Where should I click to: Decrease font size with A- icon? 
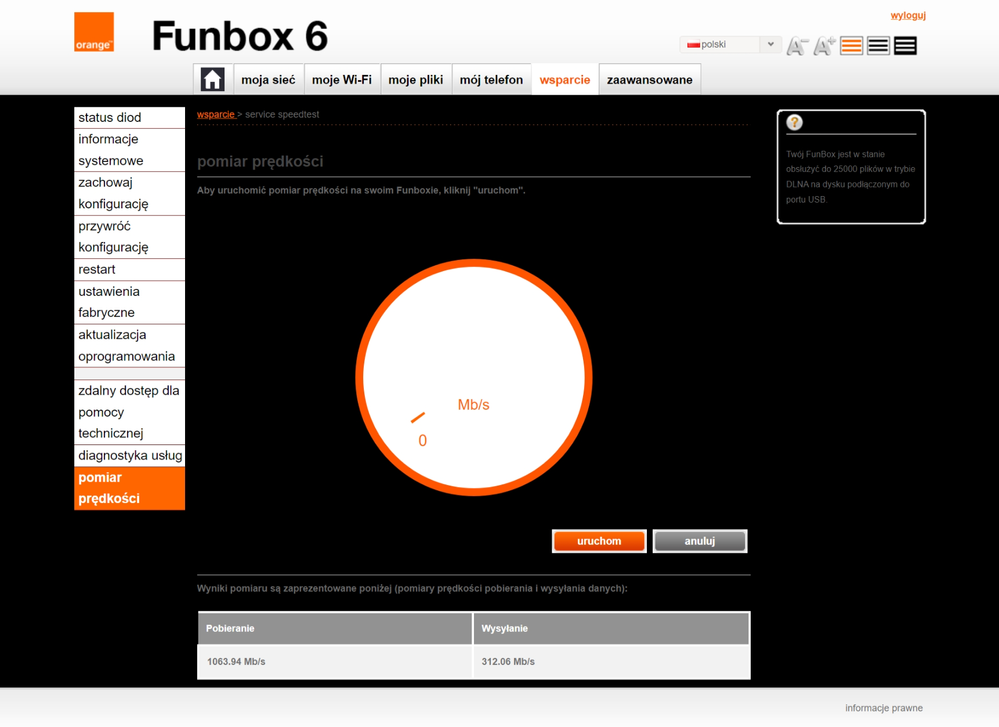797,46
